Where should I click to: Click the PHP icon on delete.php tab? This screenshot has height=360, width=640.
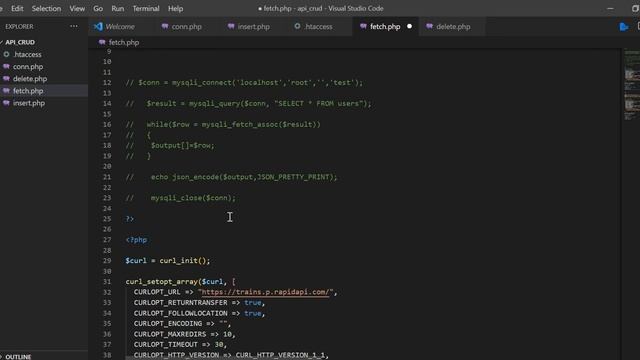point(429,27)
